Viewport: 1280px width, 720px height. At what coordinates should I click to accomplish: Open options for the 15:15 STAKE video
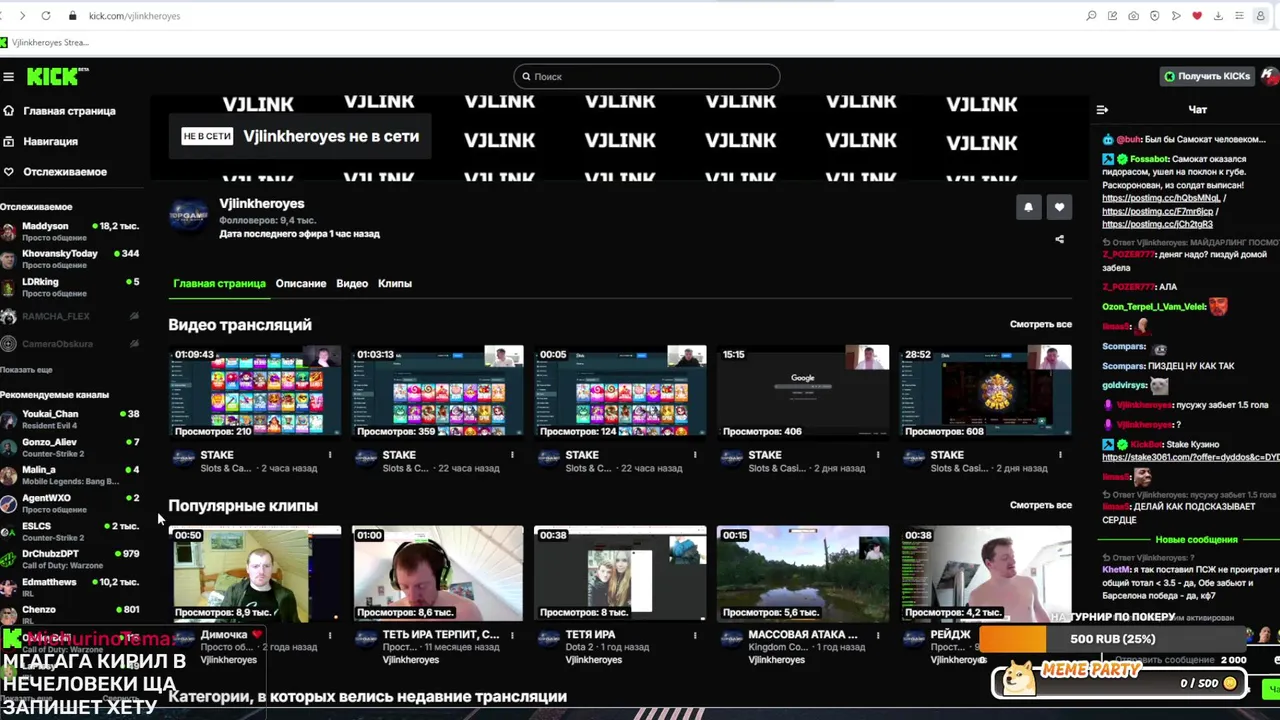tap(878, 455)
